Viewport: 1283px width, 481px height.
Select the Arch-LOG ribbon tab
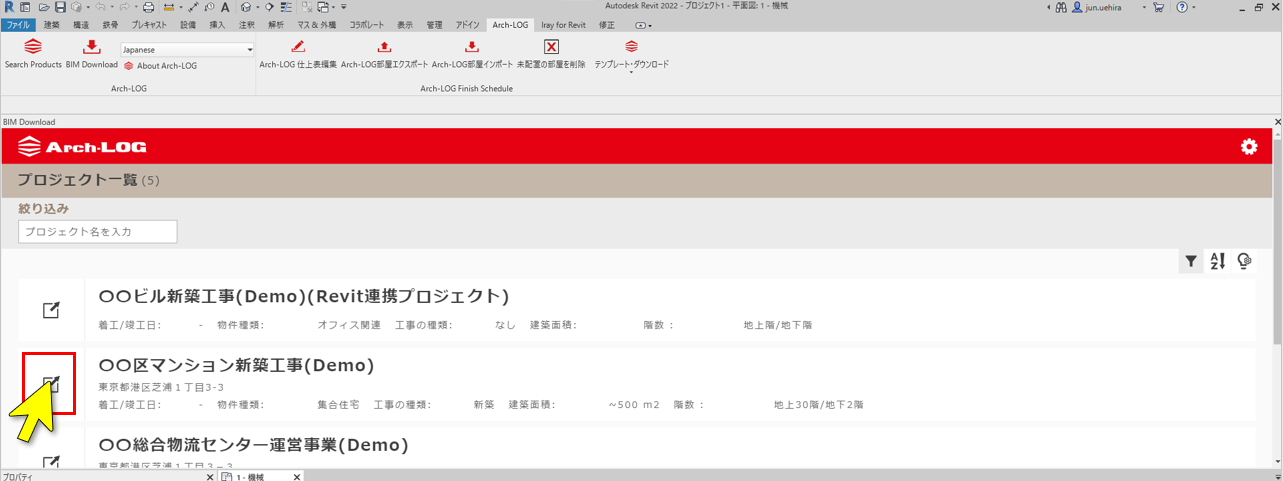pyautogui.click(x=510, y=25)
